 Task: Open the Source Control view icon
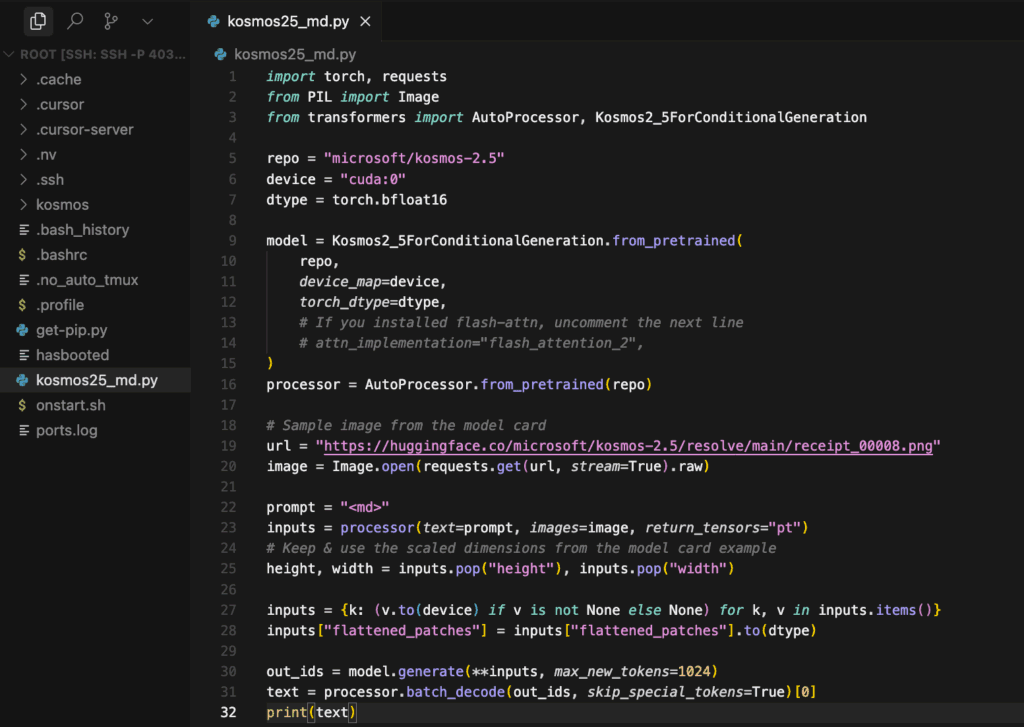pyautogui.click(x=111, y=22)
